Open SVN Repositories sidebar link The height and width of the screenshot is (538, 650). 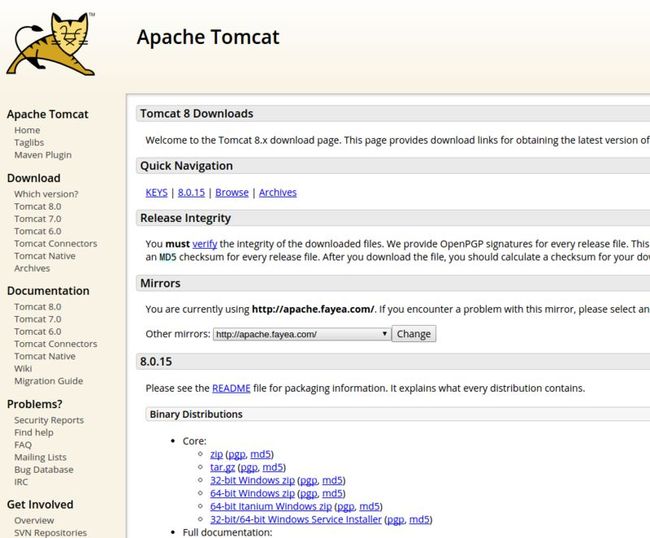point(50,533)
